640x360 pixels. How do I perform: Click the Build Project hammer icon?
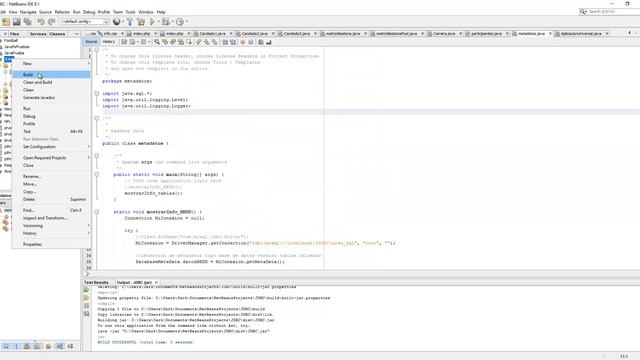(130, 22)
